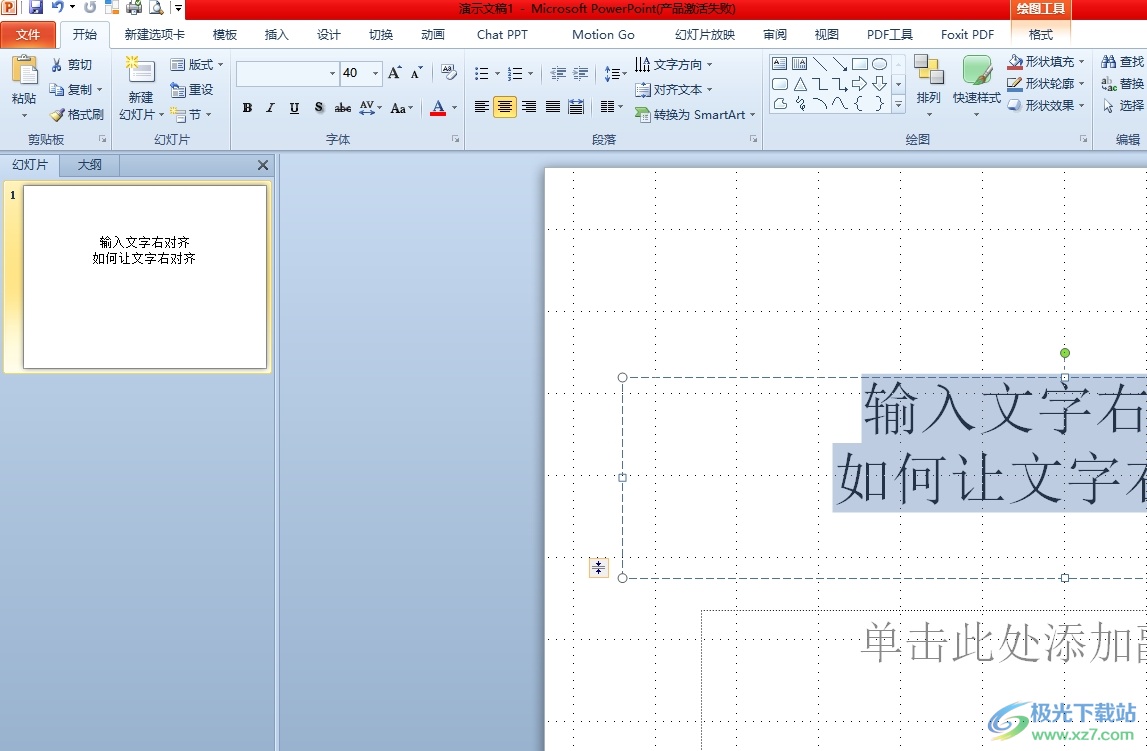This screenshot has width=1147, height=751.
Task: Select slide 1 thumbnail in panel
Action: pyautogui.click(x=145, y=277)
